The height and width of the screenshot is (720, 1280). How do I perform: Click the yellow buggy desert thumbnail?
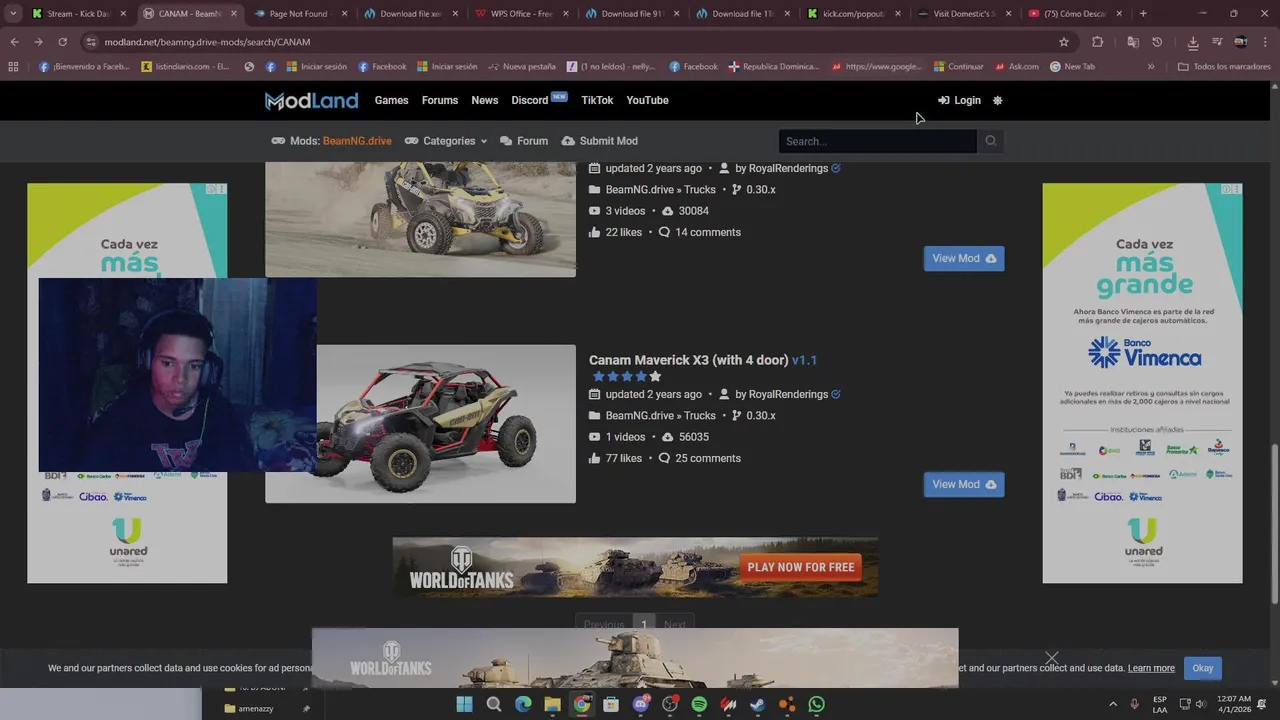420,218
